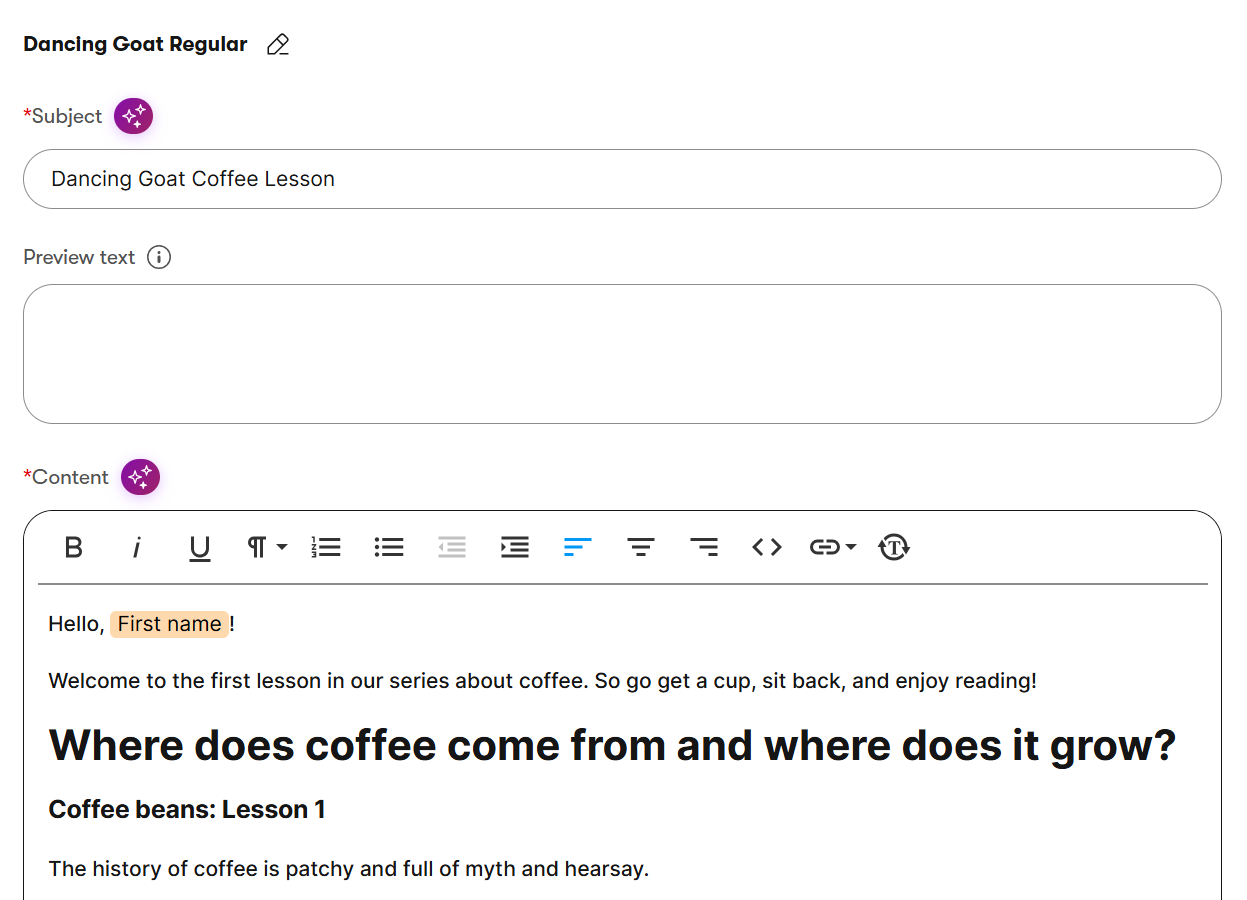The width and height of the screenshot is (1247, 900).
Task: Show the Preview text info tooltip icon
Action: point(159,257)
